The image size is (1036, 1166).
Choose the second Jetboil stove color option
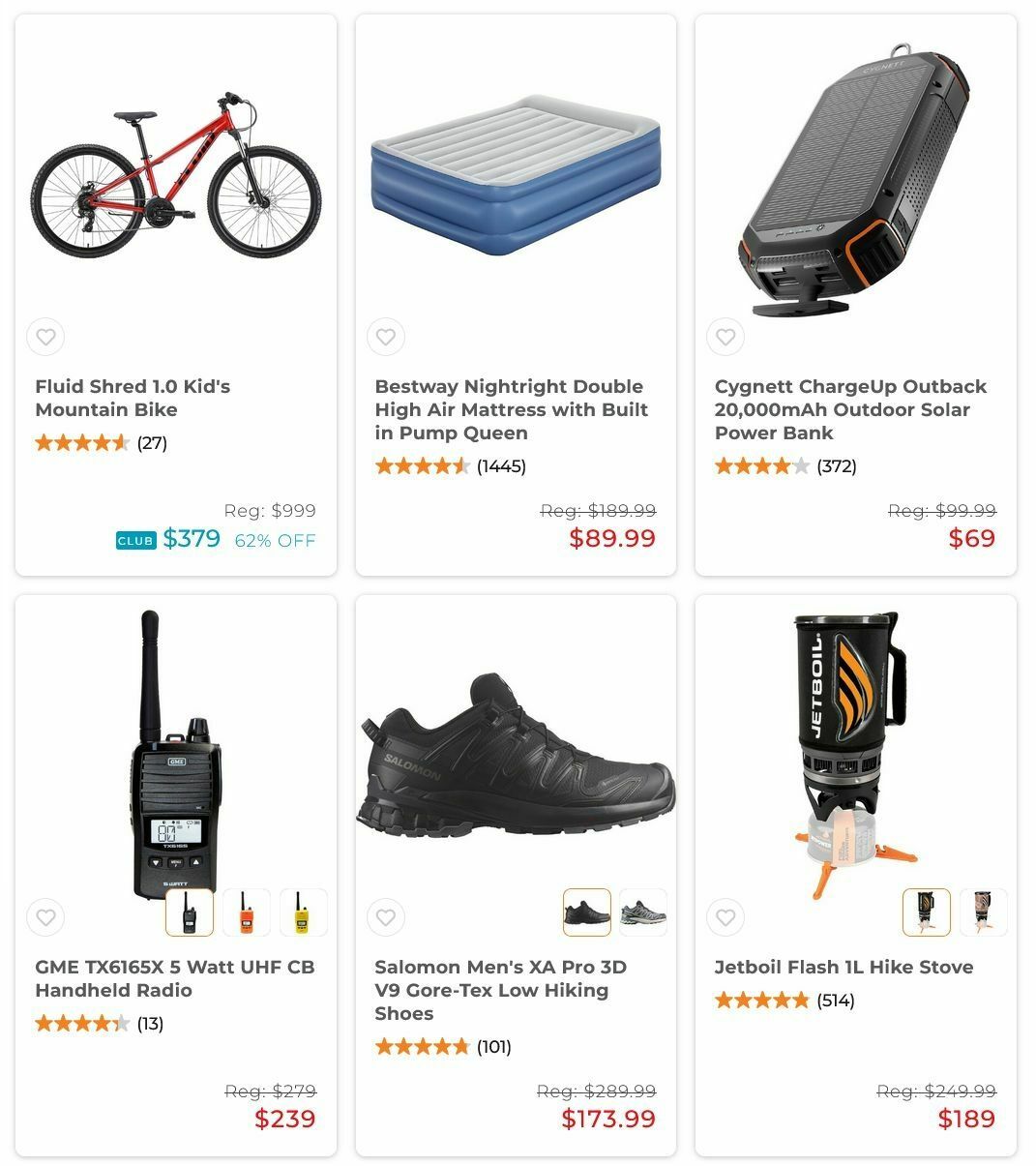(984, 912)
